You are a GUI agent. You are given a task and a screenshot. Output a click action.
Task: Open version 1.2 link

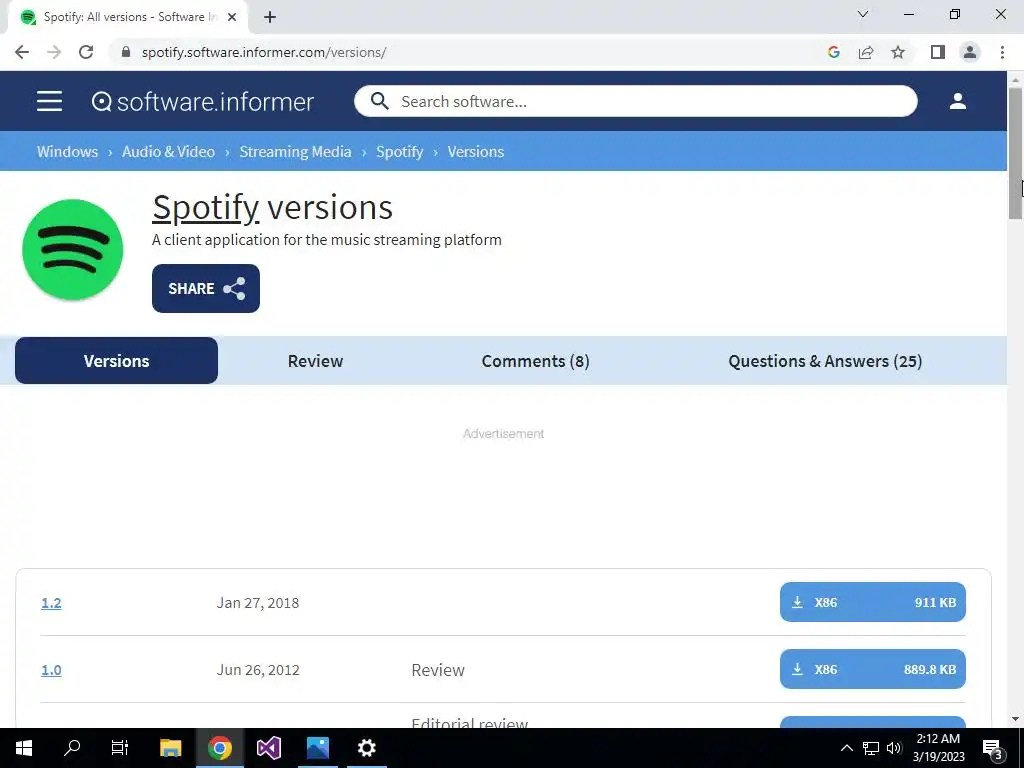click(x=51, y=603)
